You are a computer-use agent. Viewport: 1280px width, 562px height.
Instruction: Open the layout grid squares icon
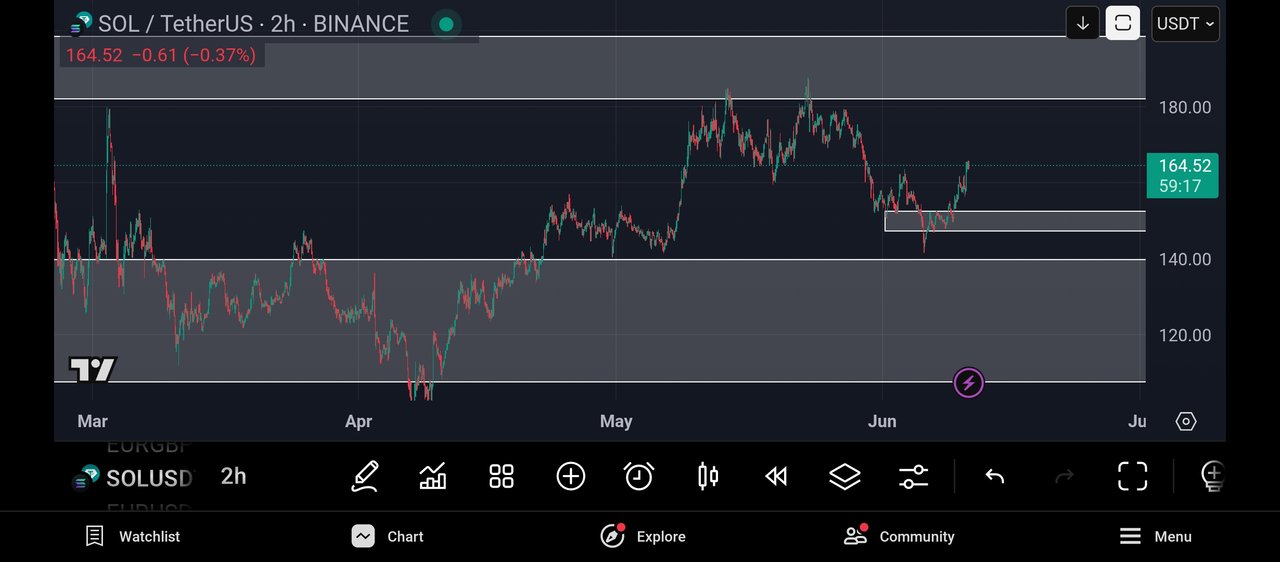[501, 476]
